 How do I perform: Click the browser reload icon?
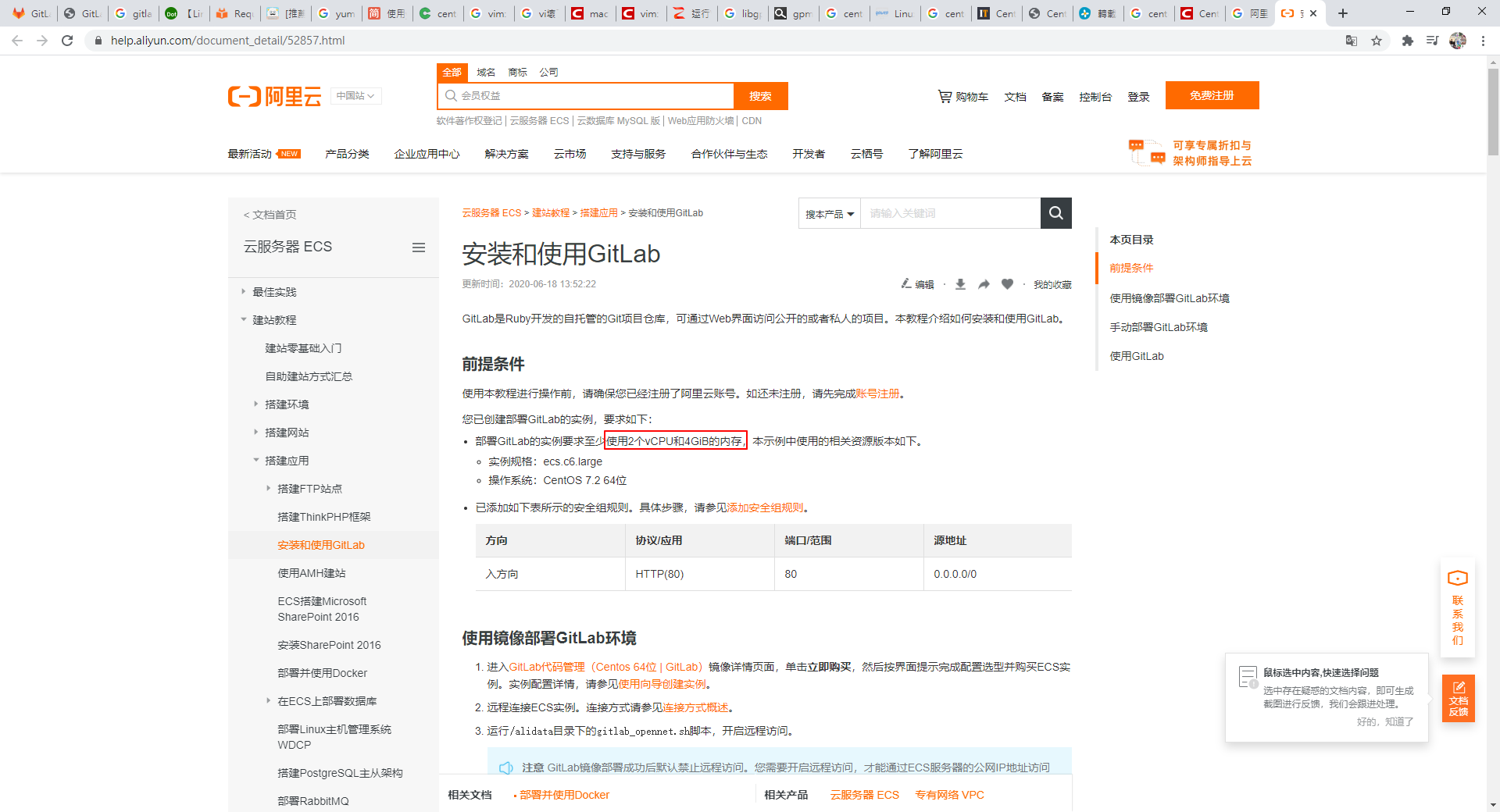point(67,41)
